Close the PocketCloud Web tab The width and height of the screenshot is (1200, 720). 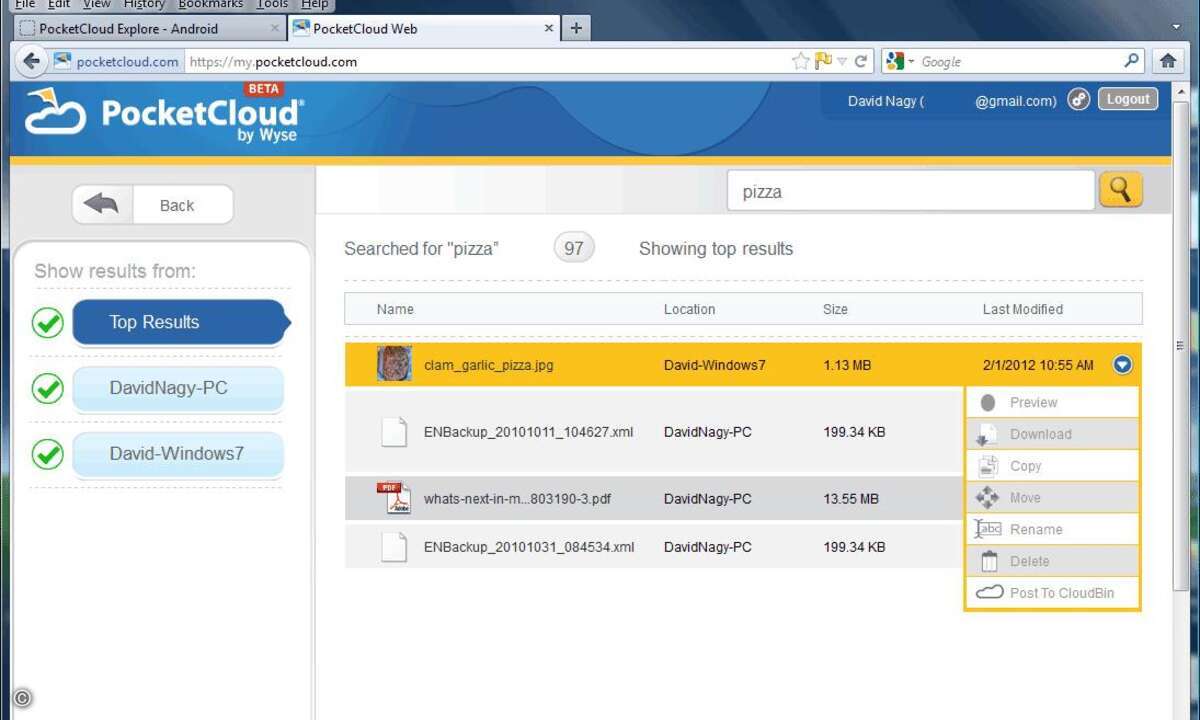547,28
